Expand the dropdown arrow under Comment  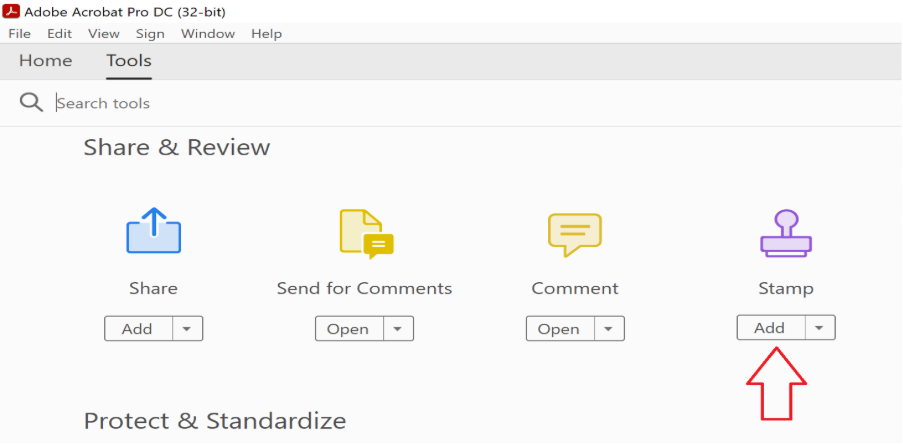[x=609, y=329]
